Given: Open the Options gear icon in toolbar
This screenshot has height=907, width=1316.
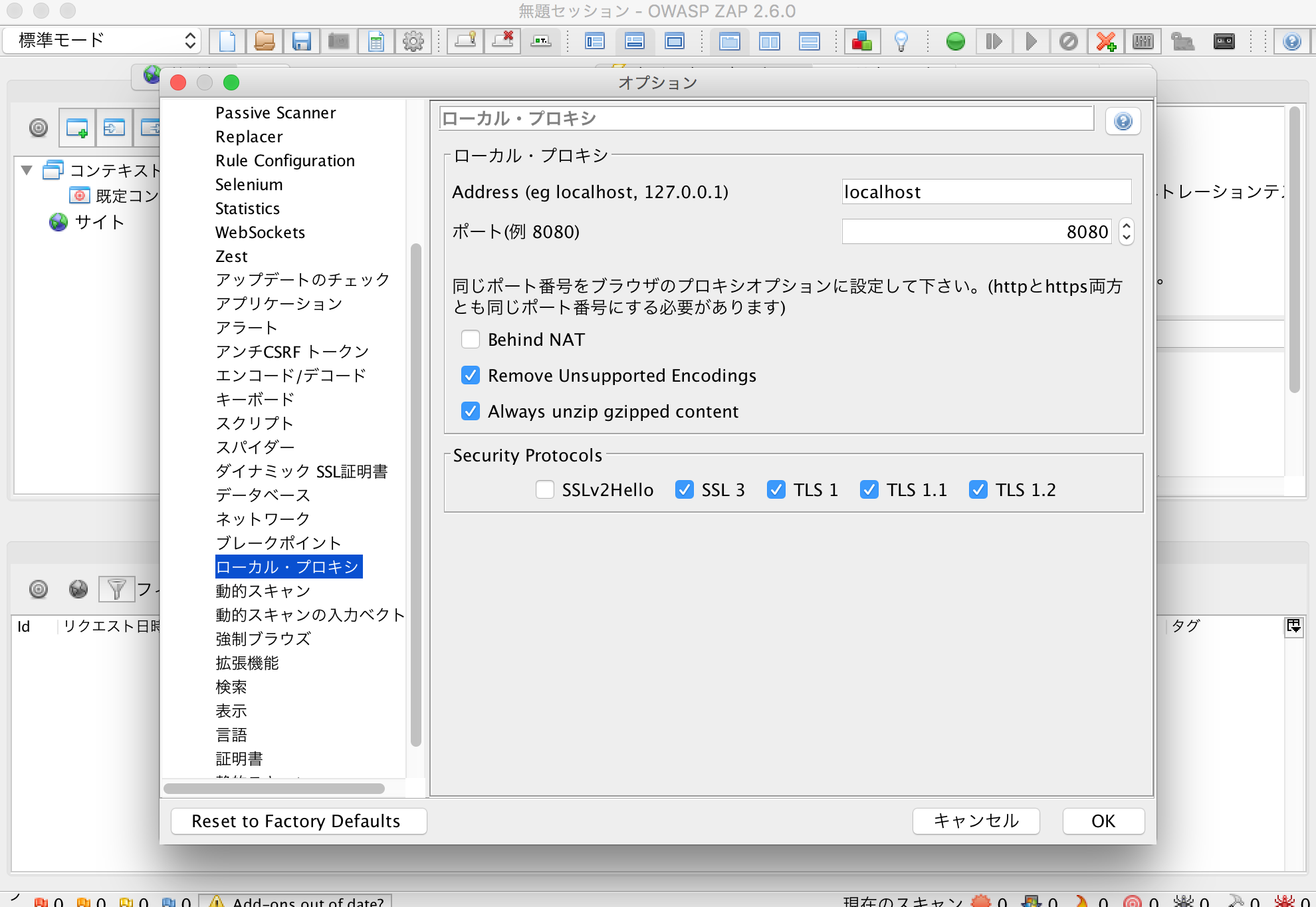Looking at the screenshot, I should 413,41.
